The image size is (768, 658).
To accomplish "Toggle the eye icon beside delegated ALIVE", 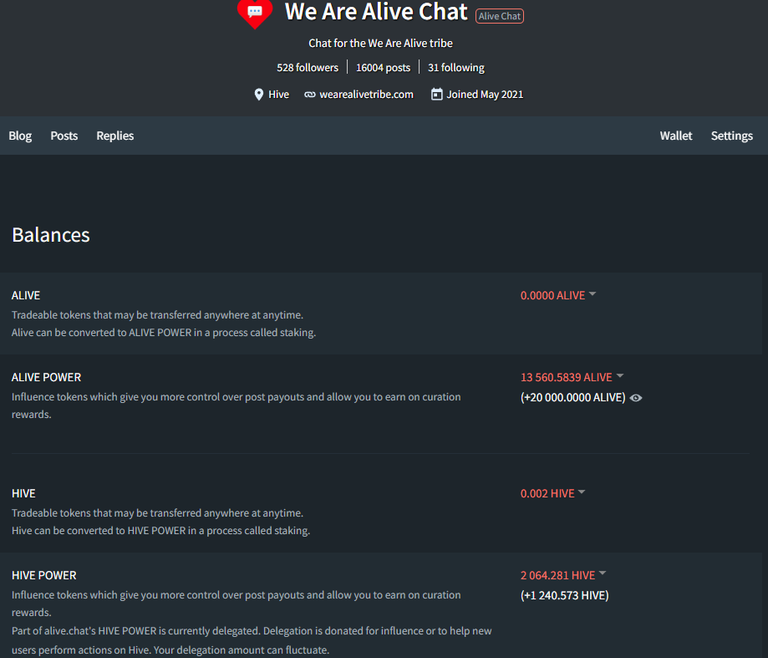I will 636,398.
